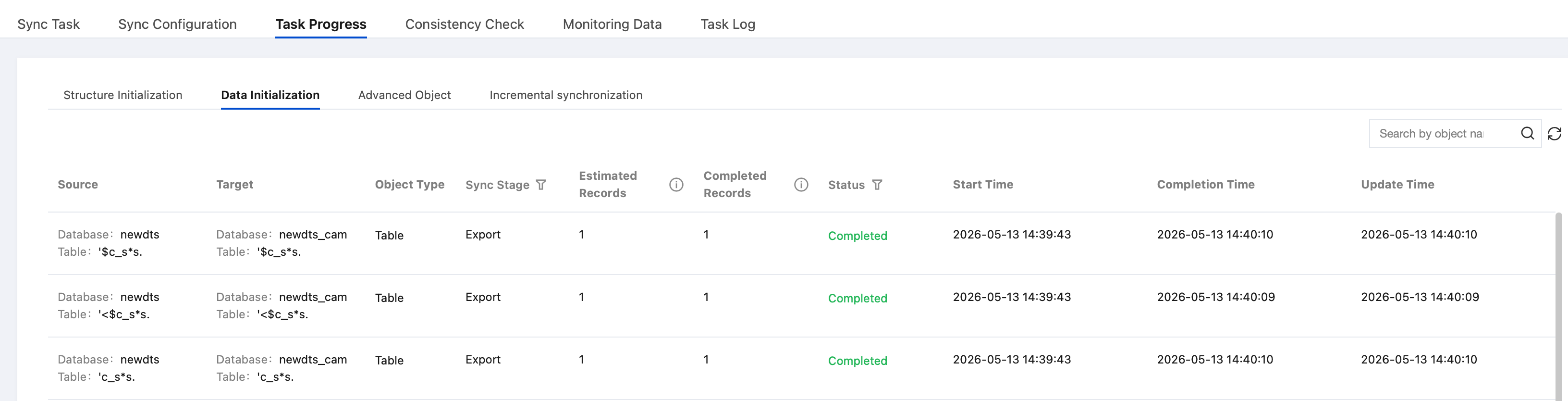Click target cell of 'c_s*s. row
Viewport: 1568px width, 401px height.
281,368
